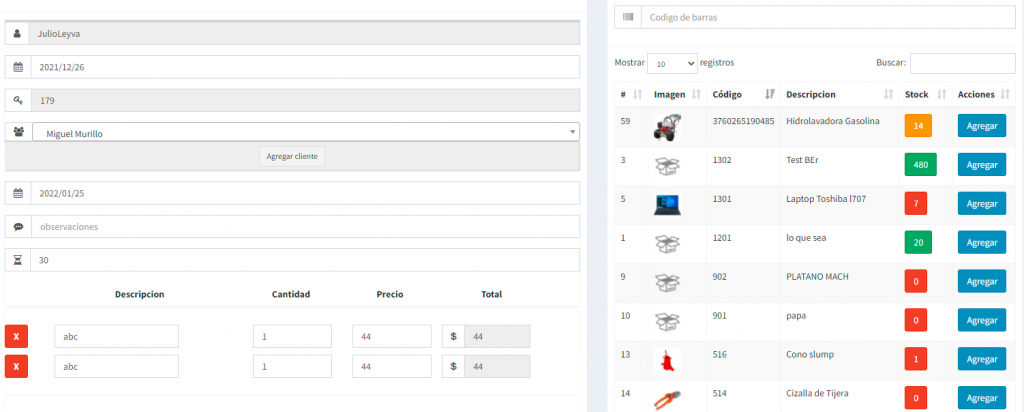This screenshot has height=412, width=1024.
Task: Click the hourglass icon beside 30
Action: [18, 260]
